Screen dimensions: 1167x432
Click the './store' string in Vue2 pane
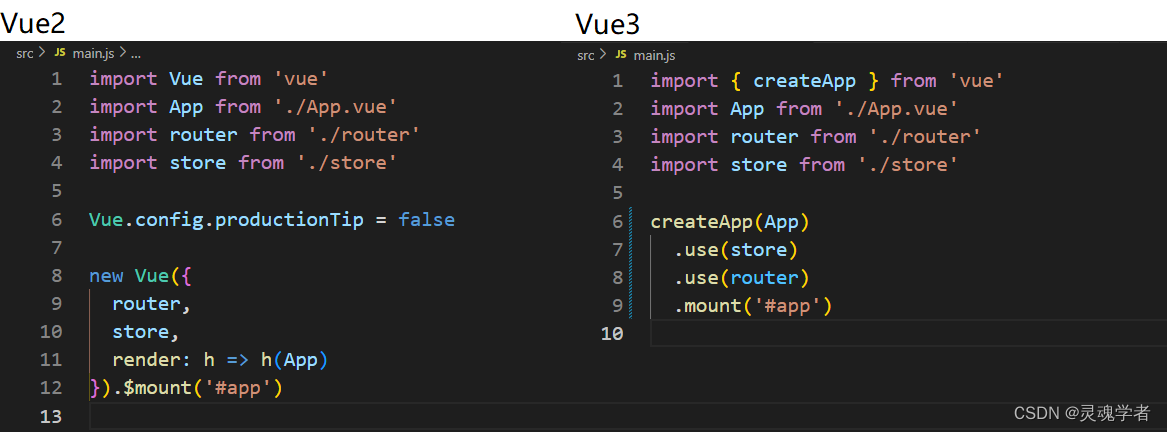(348, 162)
